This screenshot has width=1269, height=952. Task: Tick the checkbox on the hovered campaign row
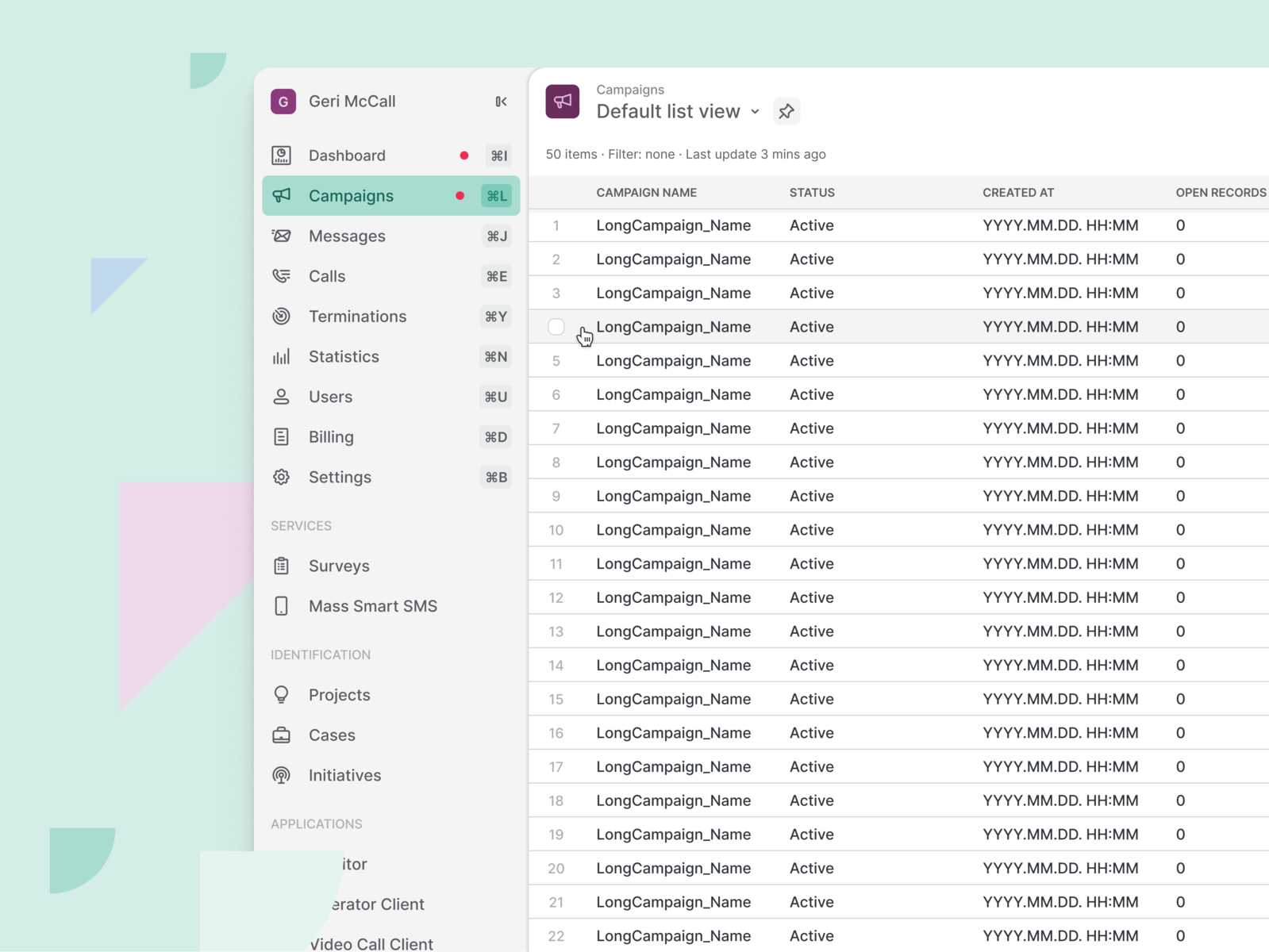[x=556, y=327]
